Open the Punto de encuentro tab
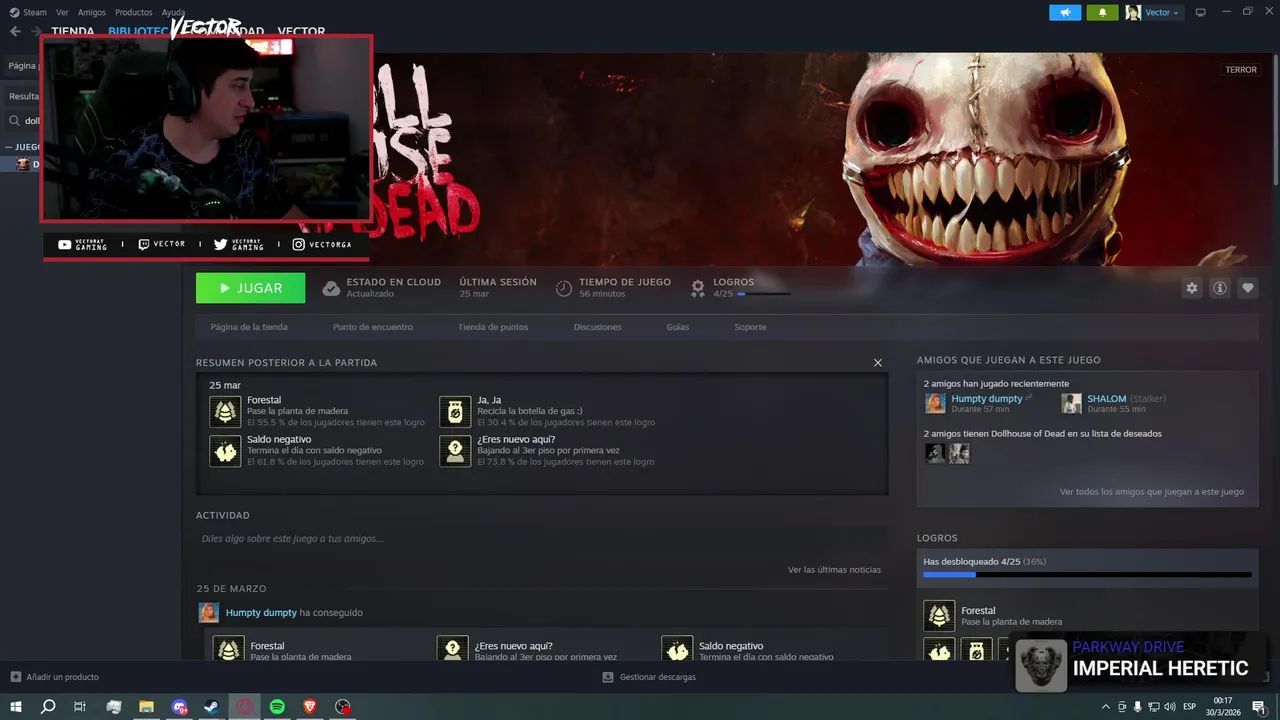 tap(373, 327)
